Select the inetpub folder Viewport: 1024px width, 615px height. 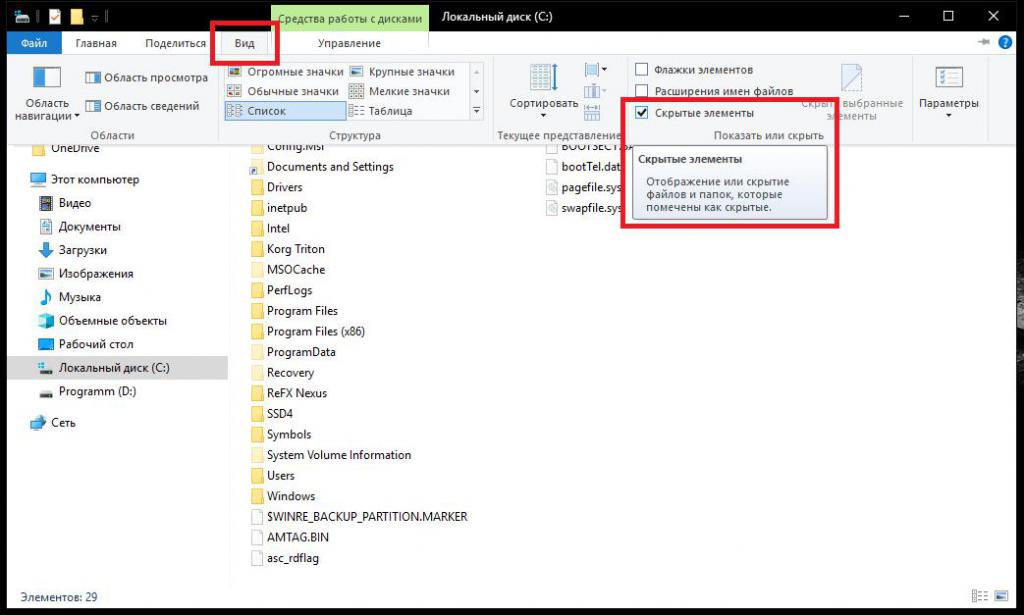(279, 208)
